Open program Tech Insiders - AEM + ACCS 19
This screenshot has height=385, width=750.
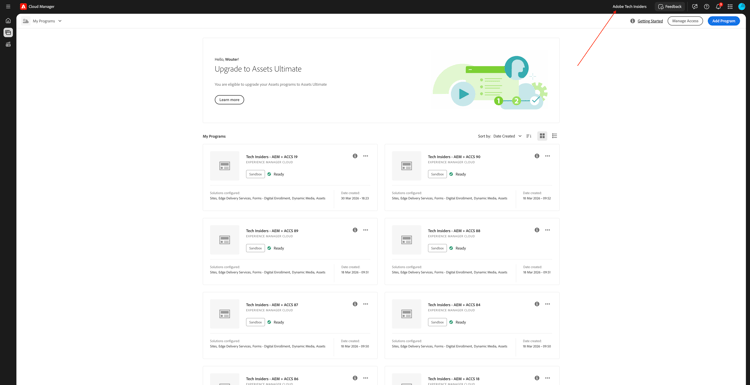point(272,157)
